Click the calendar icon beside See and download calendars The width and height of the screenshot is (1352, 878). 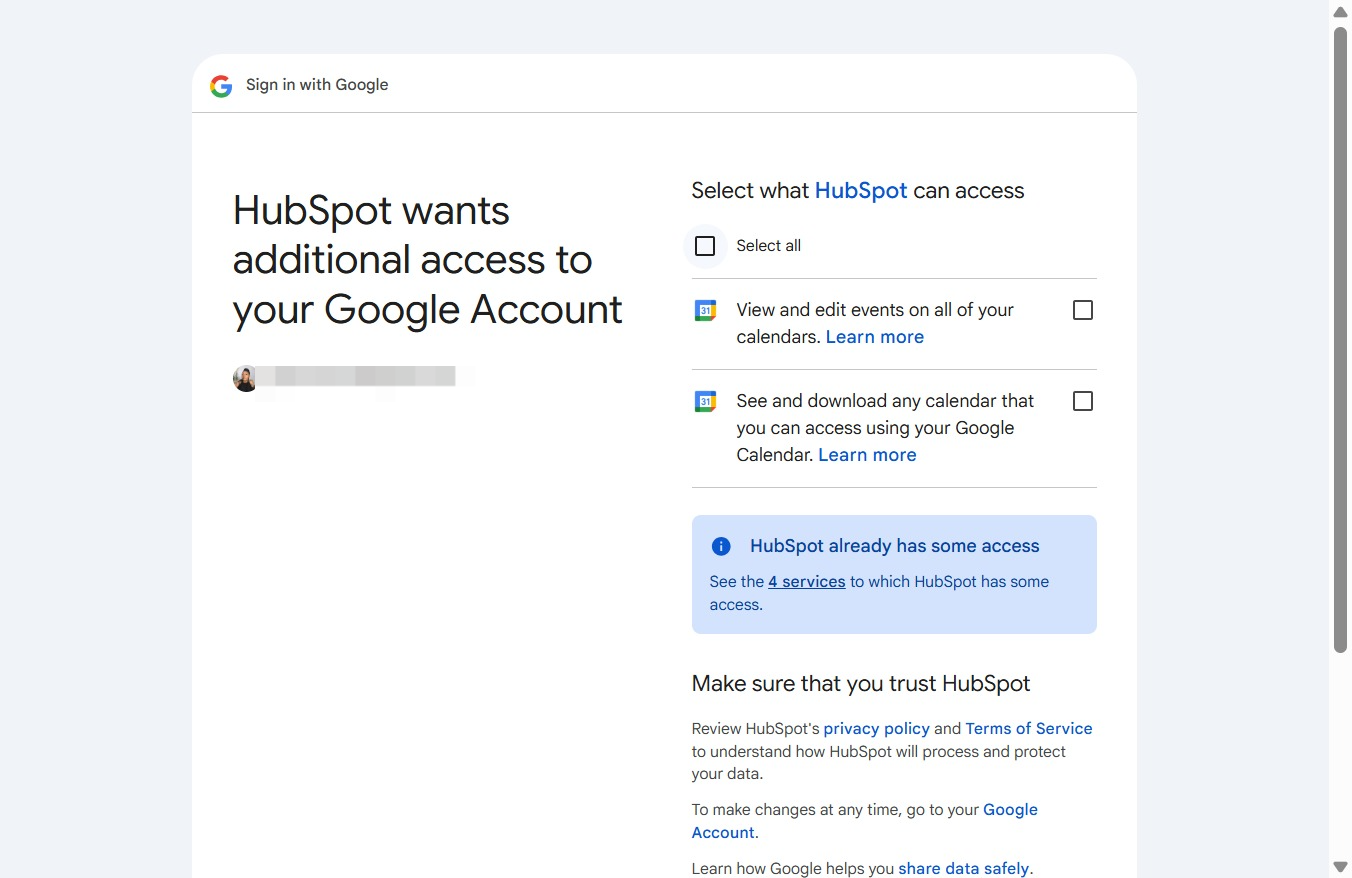[x=705, y=402]
